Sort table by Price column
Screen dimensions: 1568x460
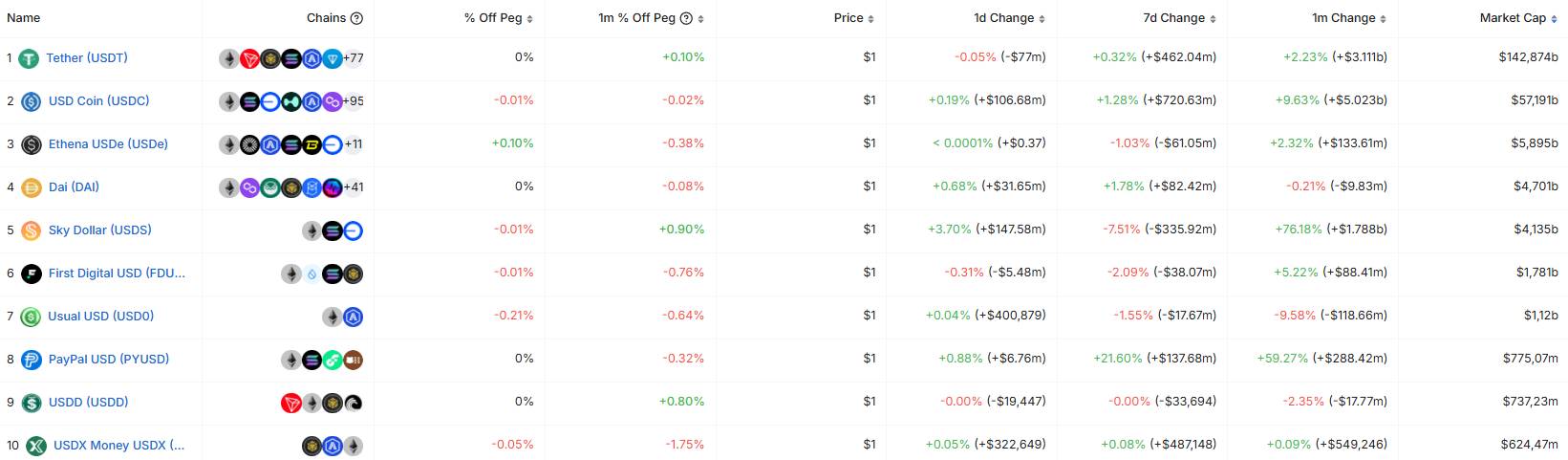(x=853, y=18)
